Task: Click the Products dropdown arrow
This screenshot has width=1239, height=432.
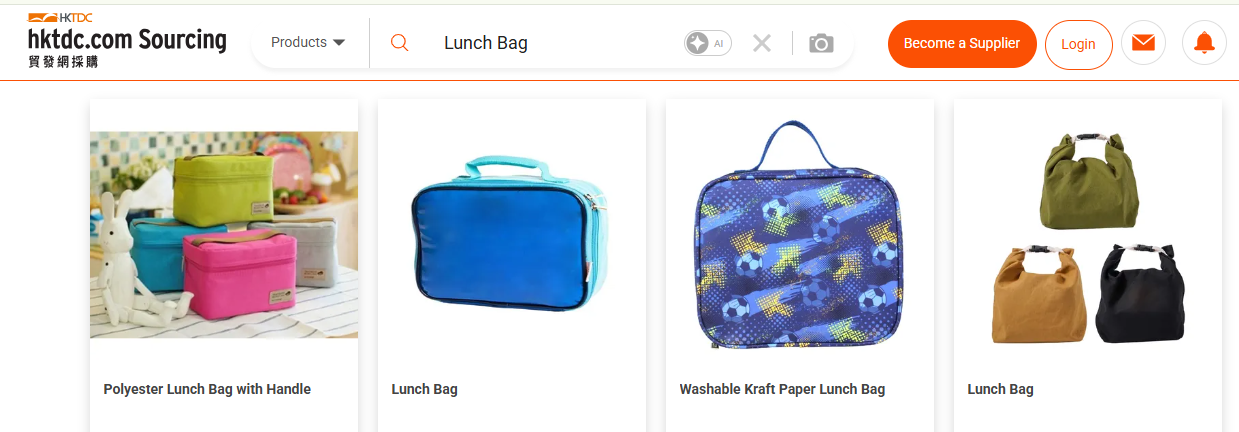Action: click(x=338, y=43)
